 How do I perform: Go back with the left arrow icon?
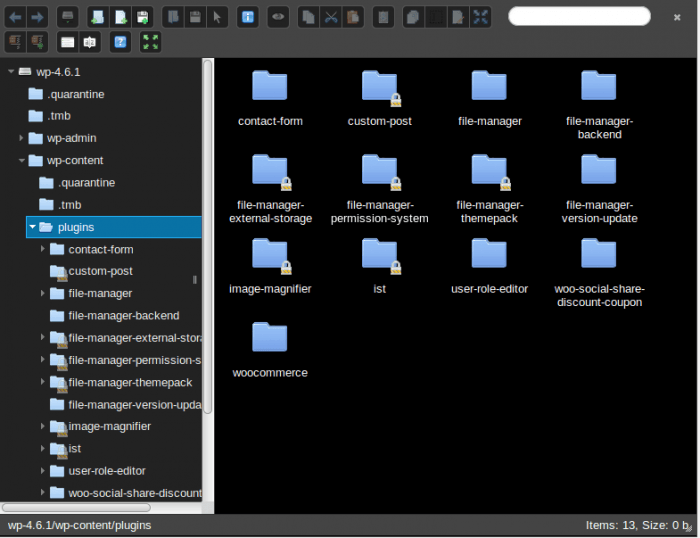click(x=15, y=17)
